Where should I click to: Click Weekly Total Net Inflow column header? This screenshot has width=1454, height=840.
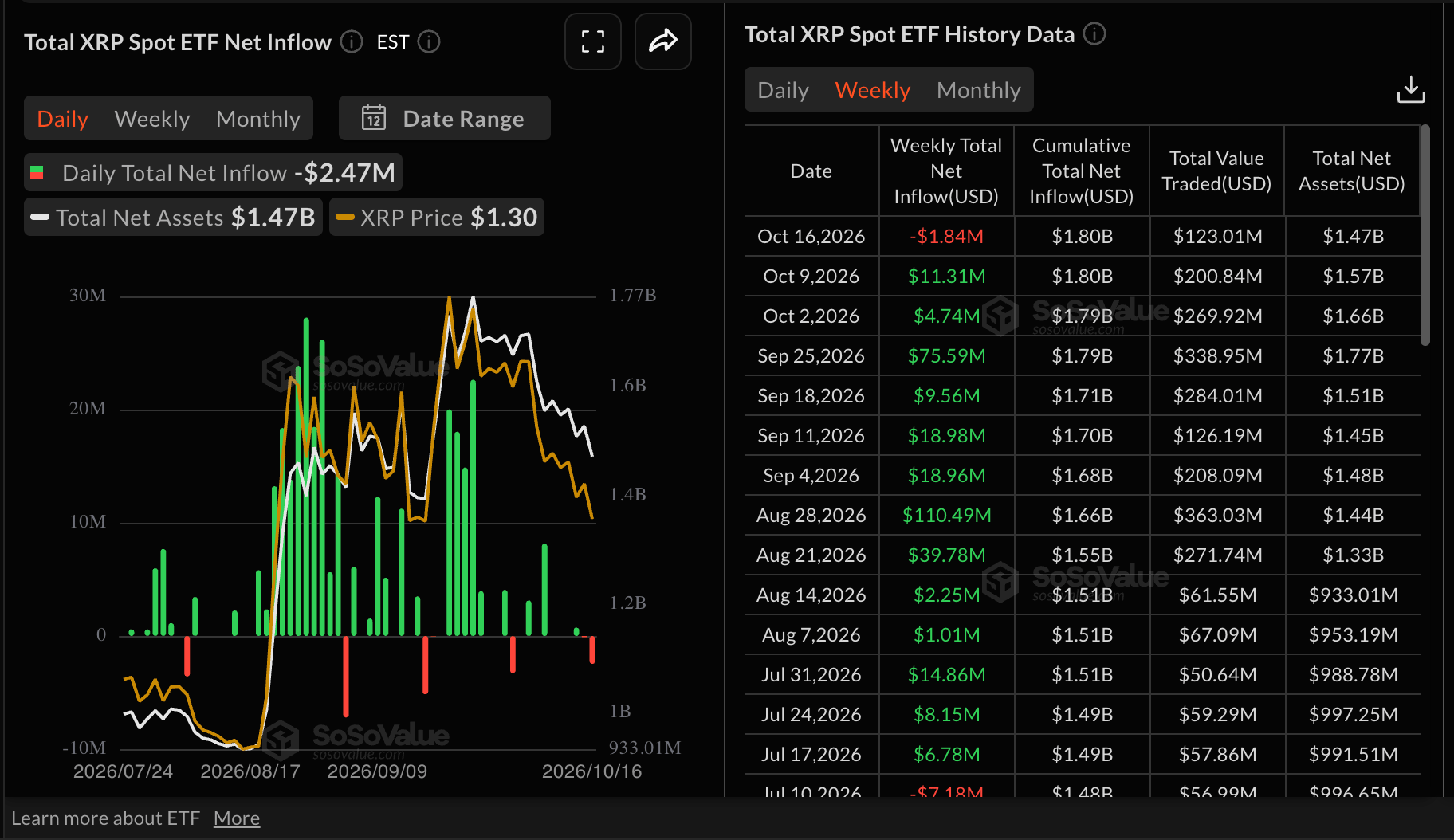click(946, 171)
